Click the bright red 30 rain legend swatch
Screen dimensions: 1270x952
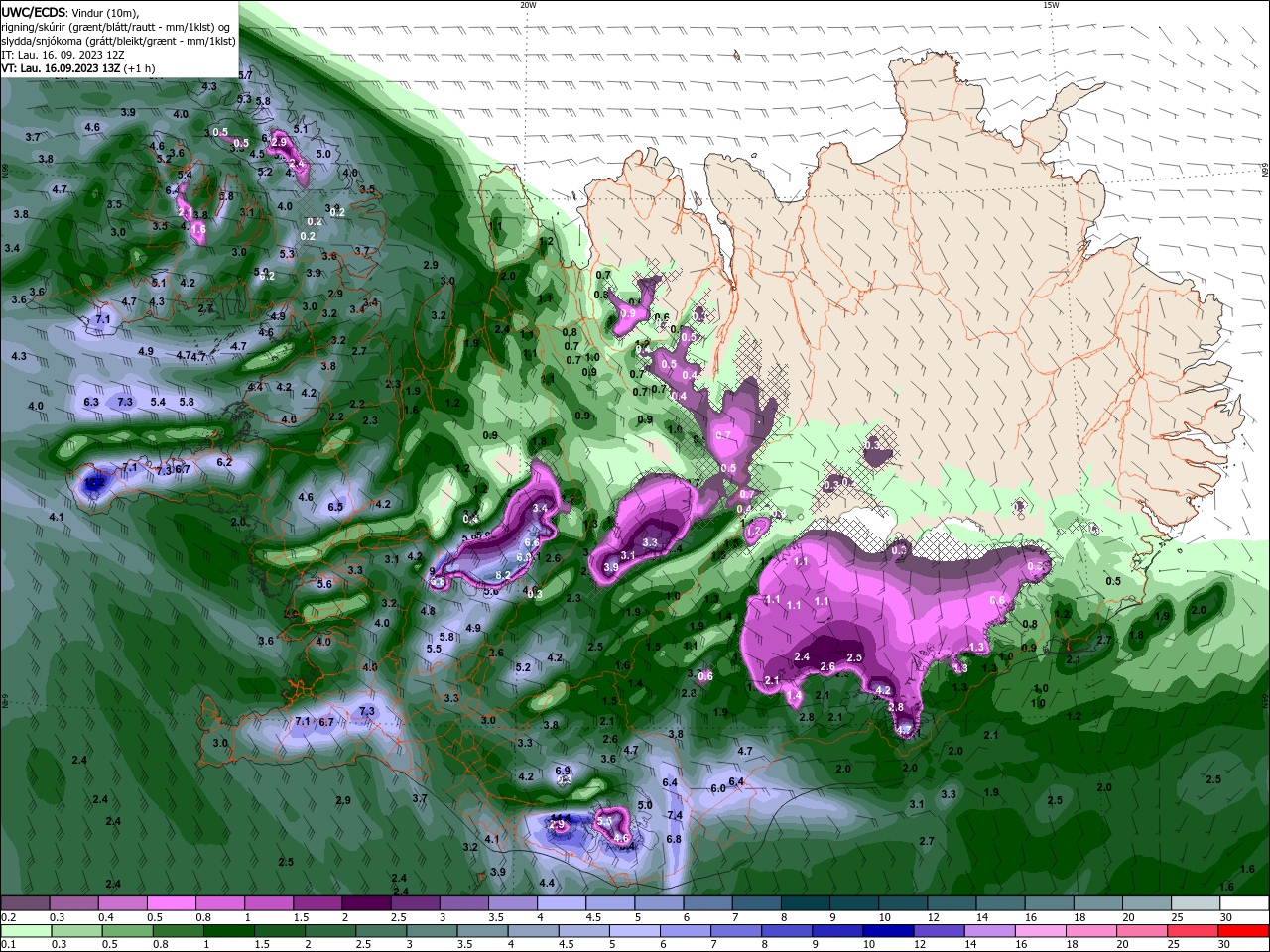(1244, 931)
